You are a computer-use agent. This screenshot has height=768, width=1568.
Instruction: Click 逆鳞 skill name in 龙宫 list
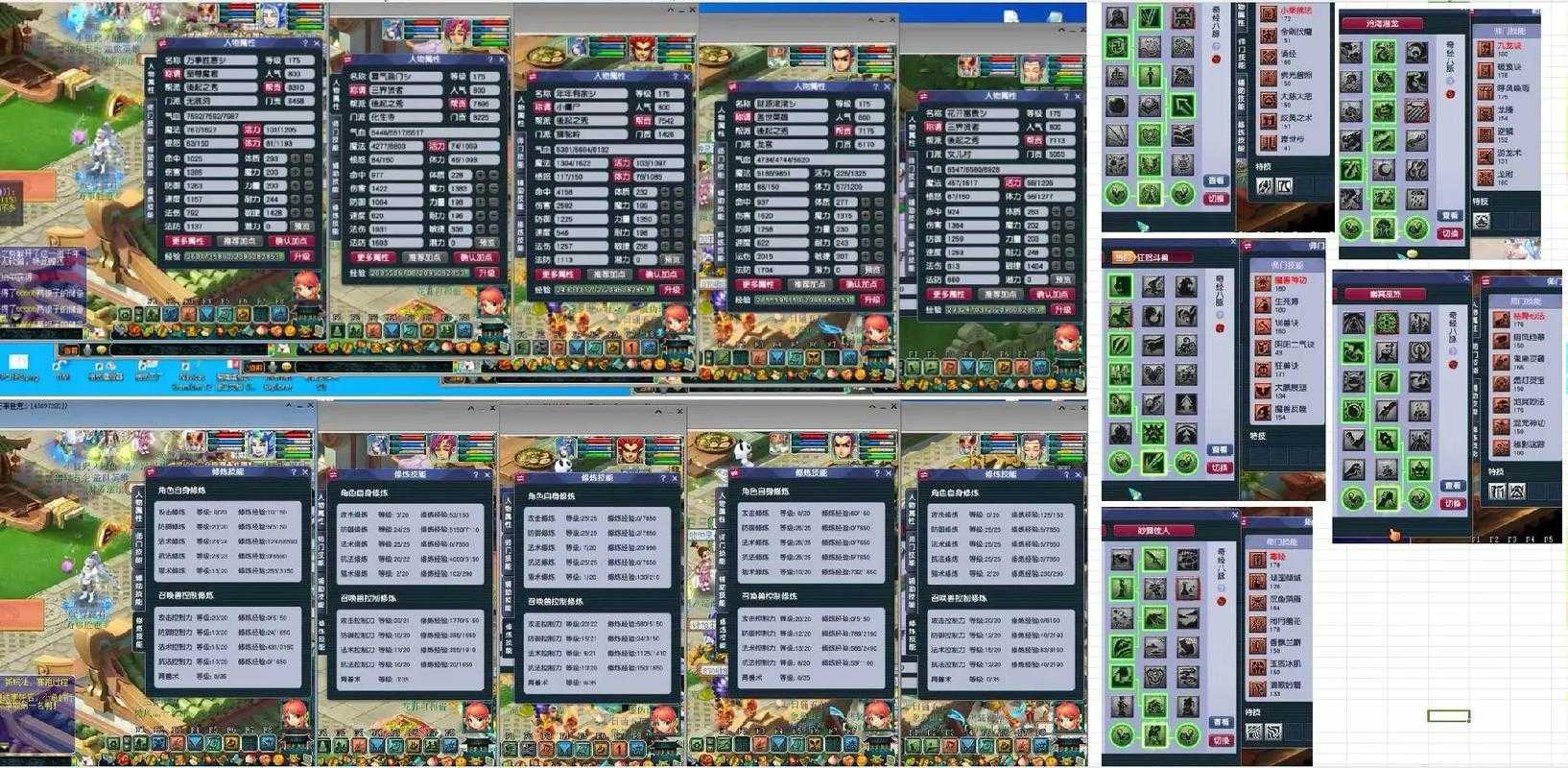click(x=1506, y=132)
